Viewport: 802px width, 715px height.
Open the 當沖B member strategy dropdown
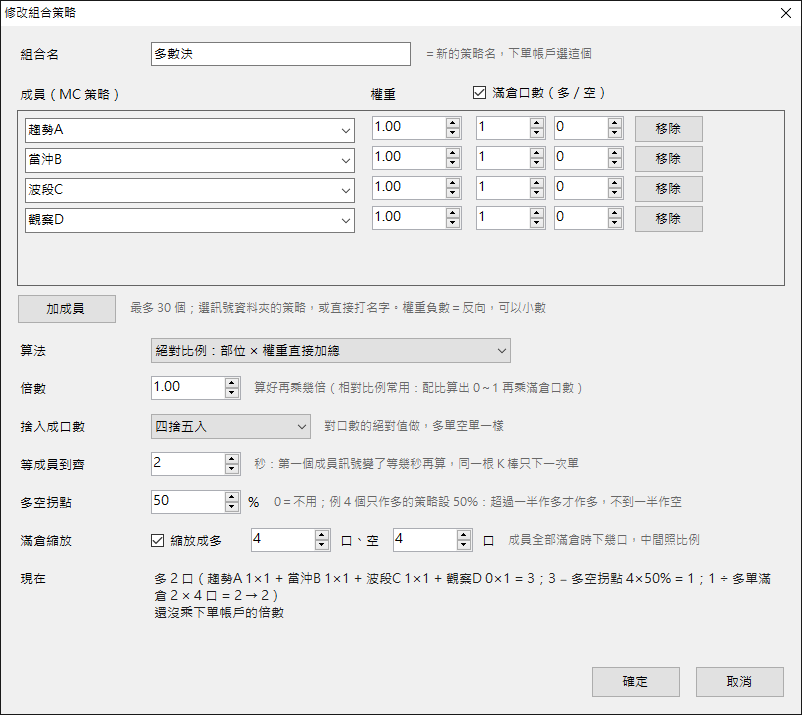click(x=190, y=160)
